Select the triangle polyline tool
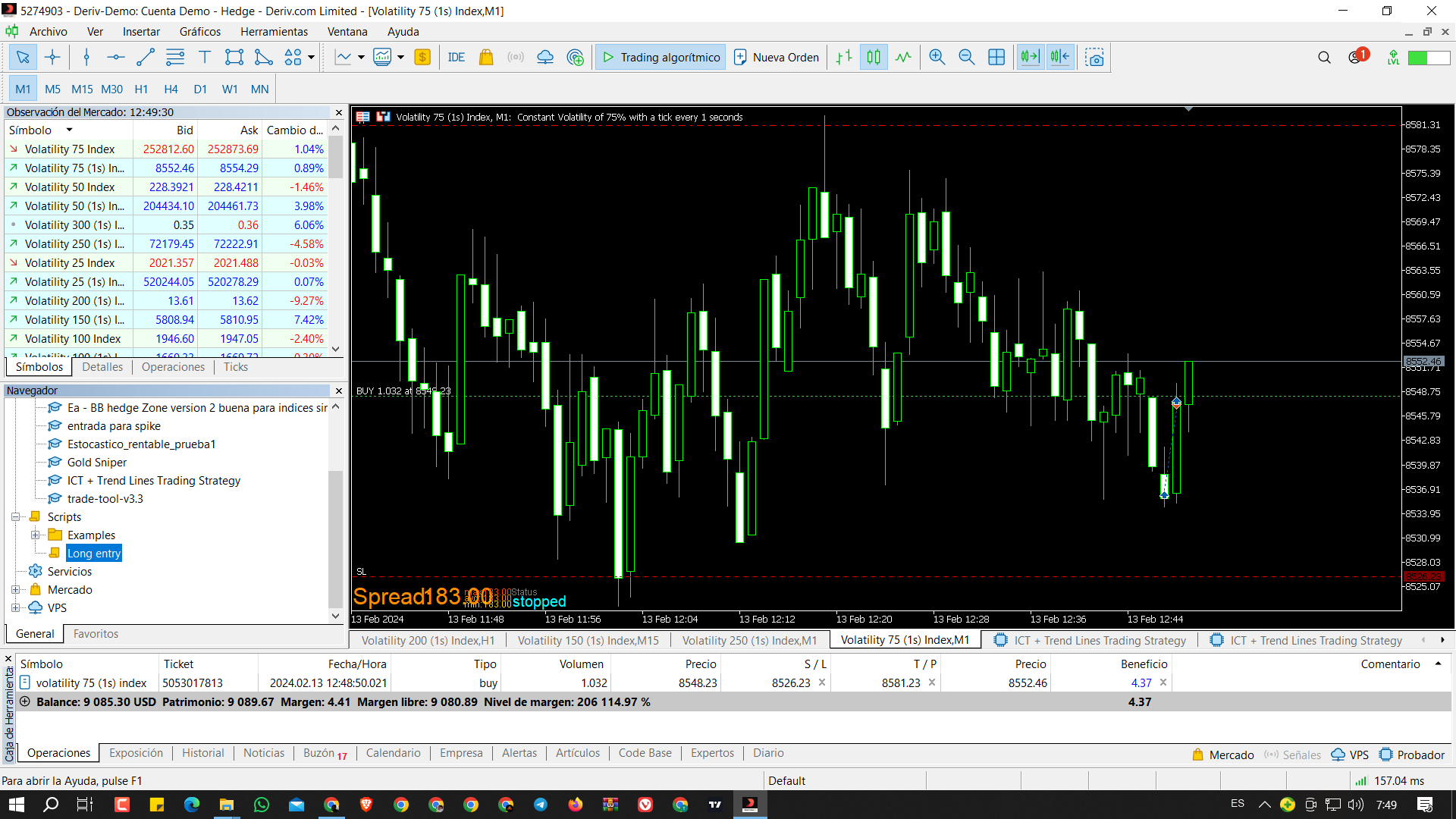Image resolution: width=1456 pixels, height=819 pixels. click(264, 58)
